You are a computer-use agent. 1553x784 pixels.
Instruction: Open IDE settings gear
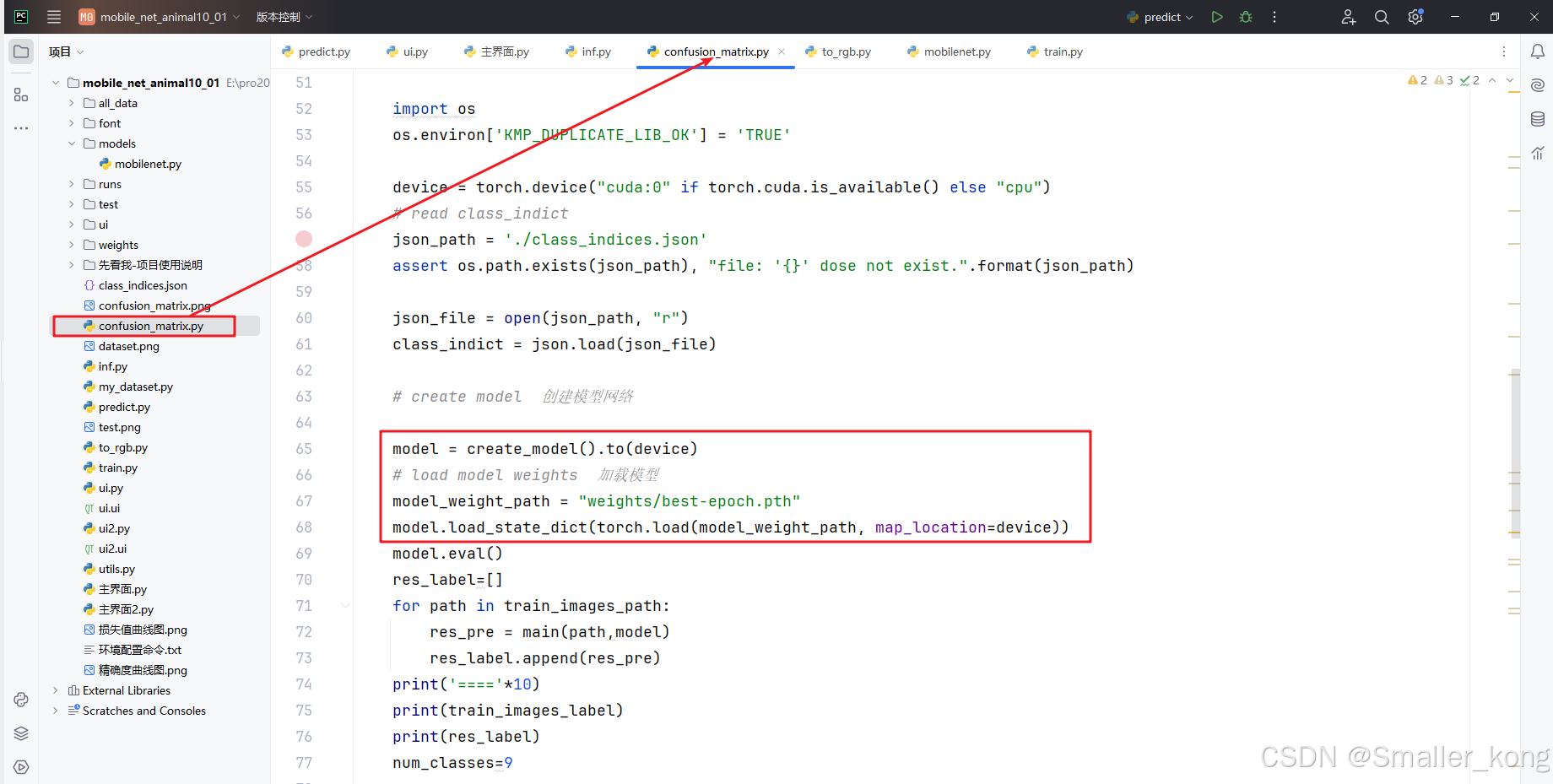[x=1415, y=17]
